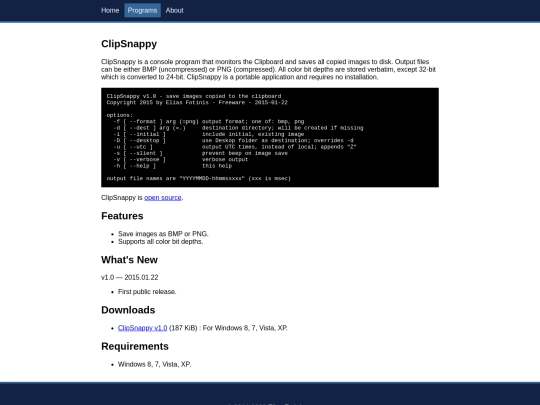This screenshot has width=540, height=405.
Task: Download ClipSnappy v1.0
Action: pos(142,328)
